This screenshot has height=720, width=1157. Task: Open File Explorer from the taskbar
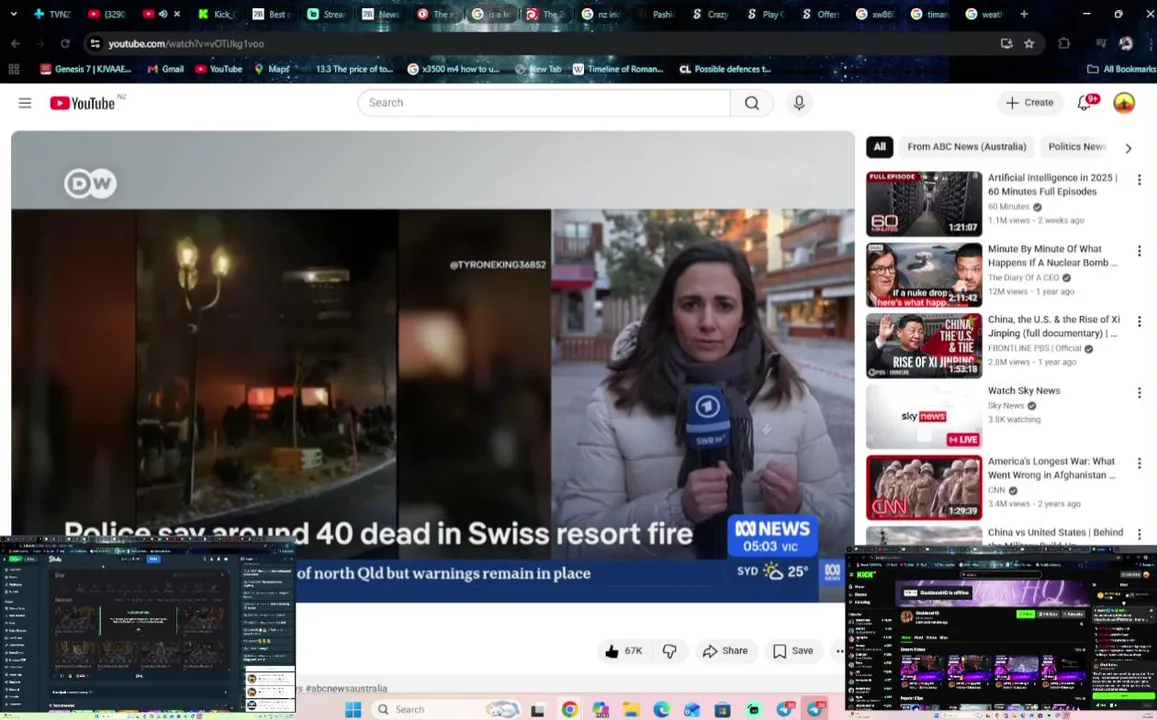(631, 710)
